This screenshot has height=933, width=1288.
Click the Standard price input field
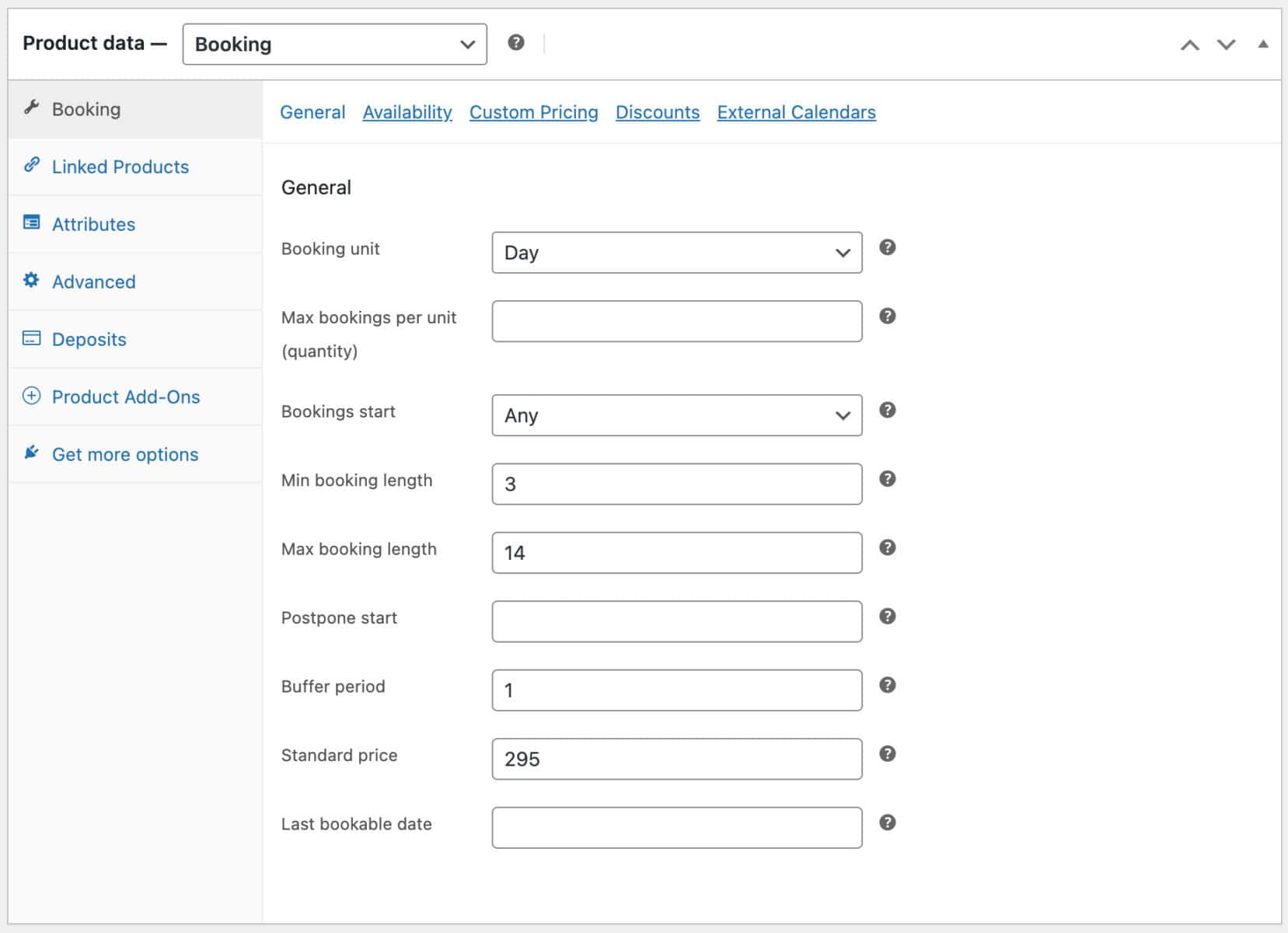tap(676, 759)
